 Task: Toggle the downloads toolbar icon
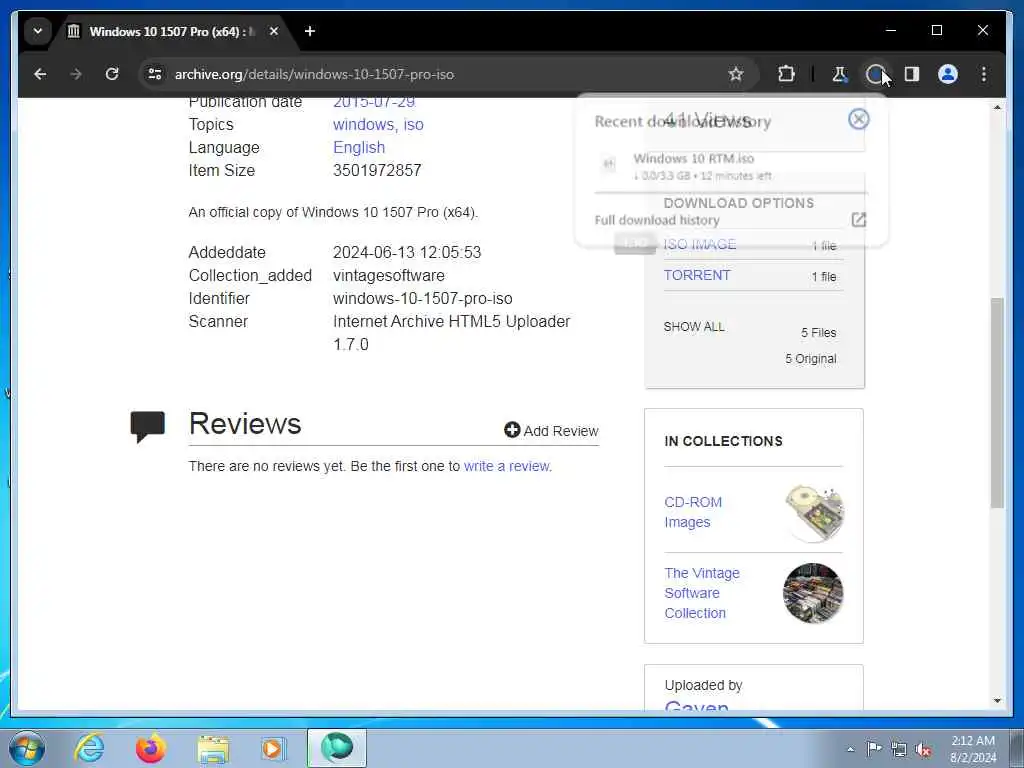pyautogui.click(x=875, y=74)
